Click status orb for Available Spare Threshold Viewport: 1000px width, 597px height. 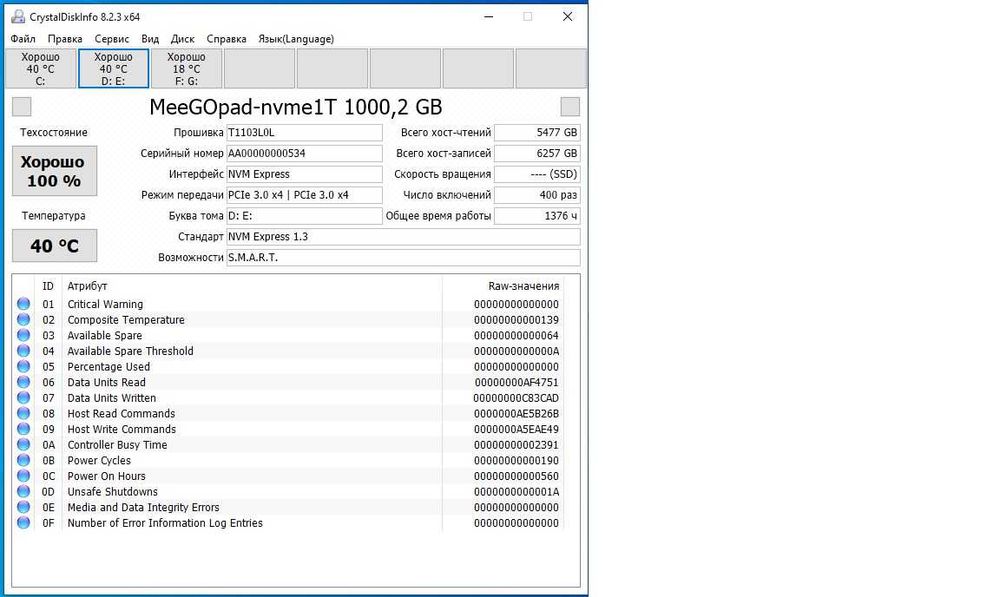tap(24, 351)
